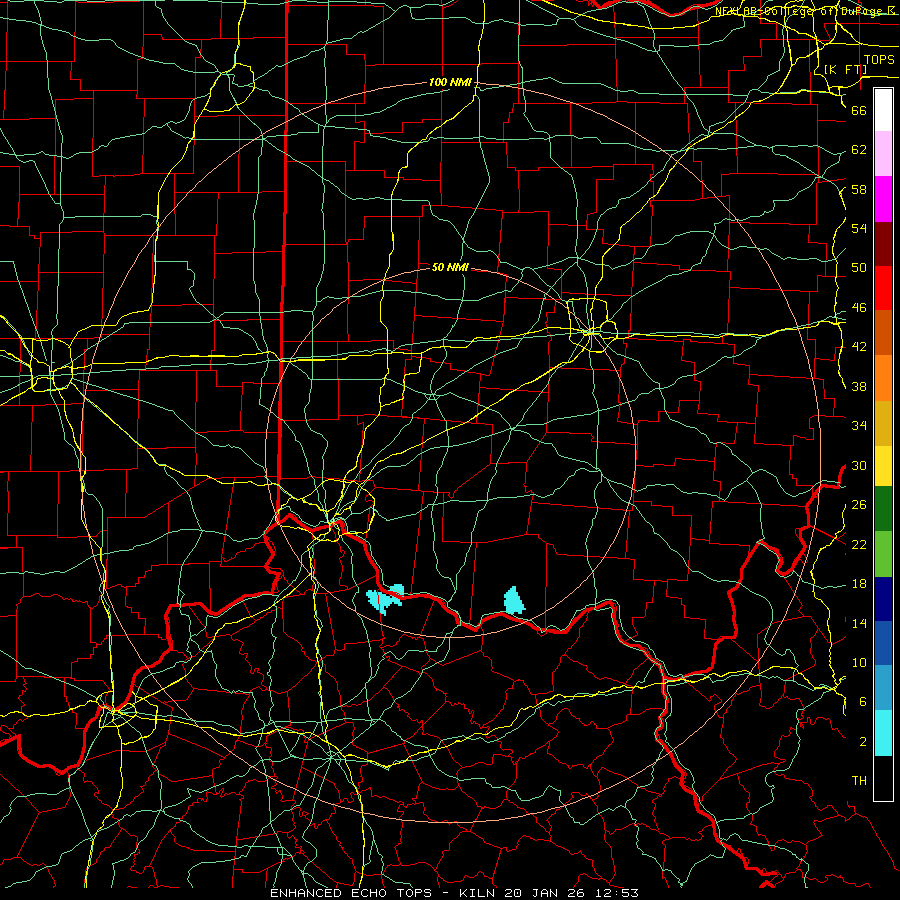
Task: Click the "14" legend value
Action: coord(859,623)
